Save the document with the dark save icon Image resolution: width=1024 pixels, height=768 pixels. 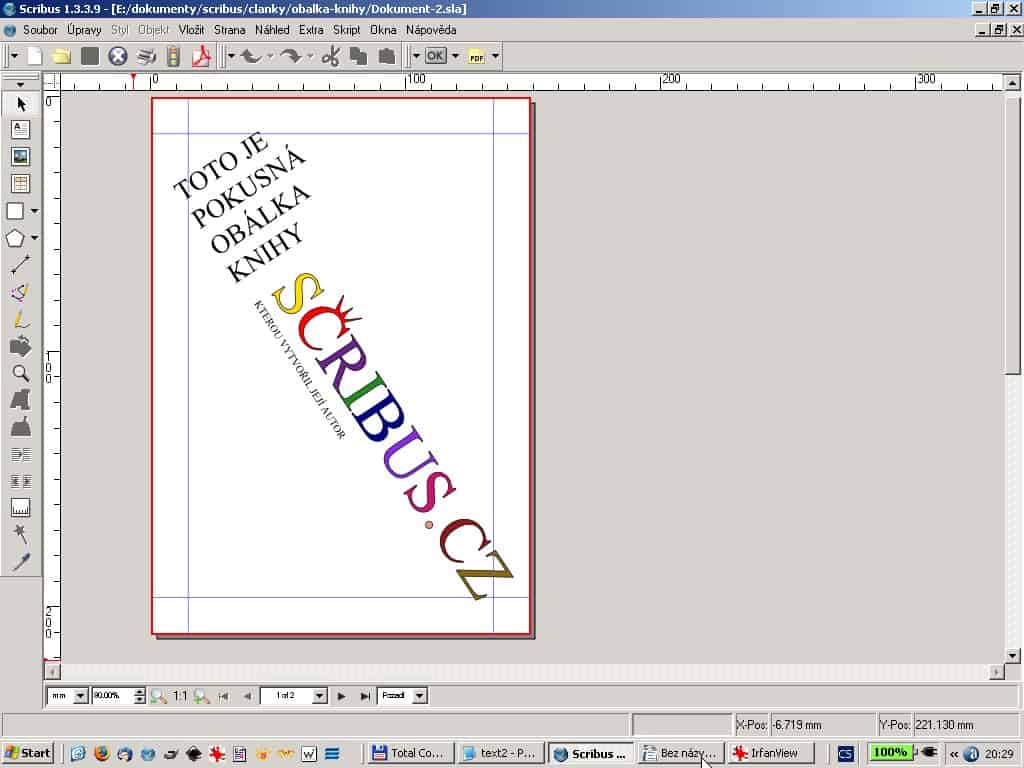tap(89, 57)
